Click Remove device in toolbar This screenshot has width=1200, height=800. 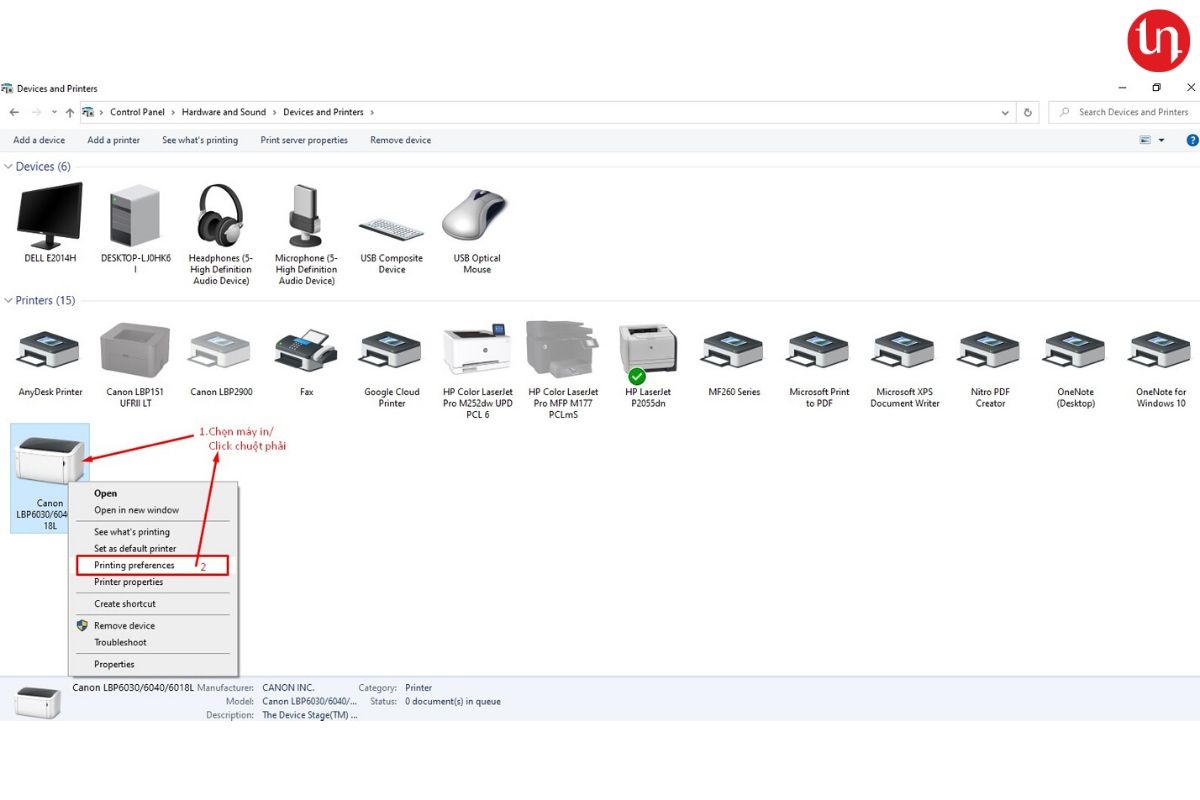pos(400,140)
